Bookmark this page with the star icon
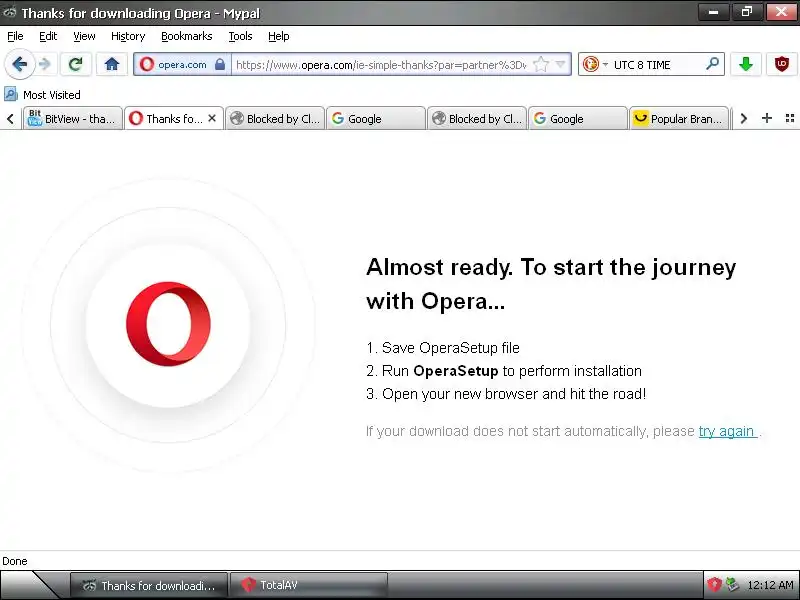 pos(540,64)
